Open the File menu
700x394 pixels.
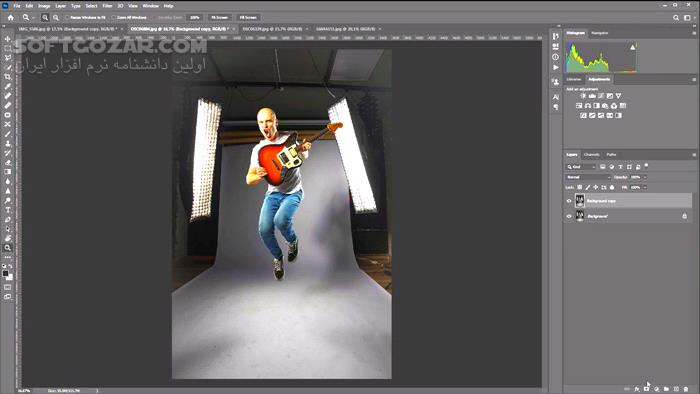pos(17,6)
